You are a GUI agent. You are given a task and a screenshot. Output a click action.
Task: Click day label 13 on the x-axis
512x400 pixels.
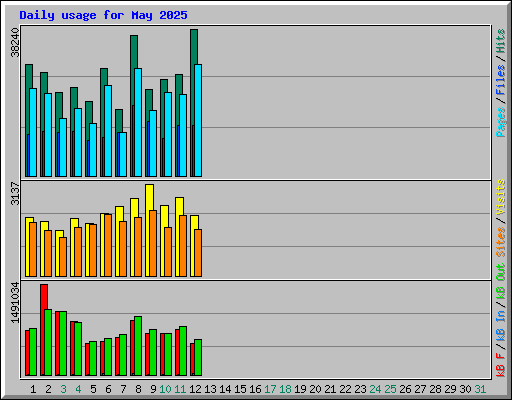point(210,389)
